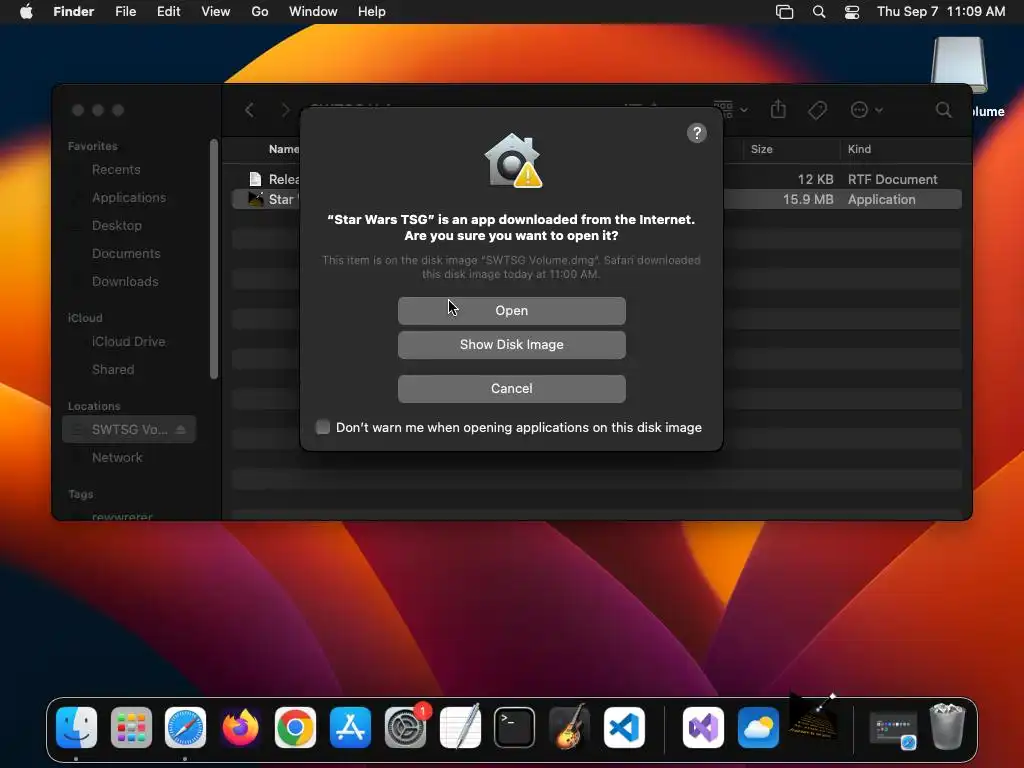Open the Finder group-by dropdown
Screen dimensions: 1024x768
pos(730,110)
